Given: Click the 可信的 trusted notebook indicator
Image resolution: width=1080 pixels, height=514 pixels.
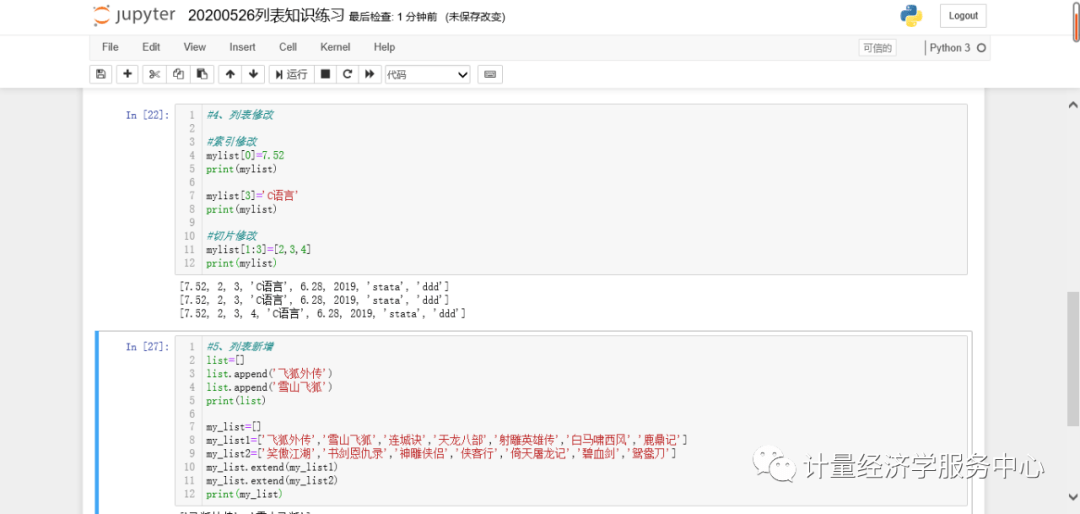Looking at the screenshot, I should (877, 48).
